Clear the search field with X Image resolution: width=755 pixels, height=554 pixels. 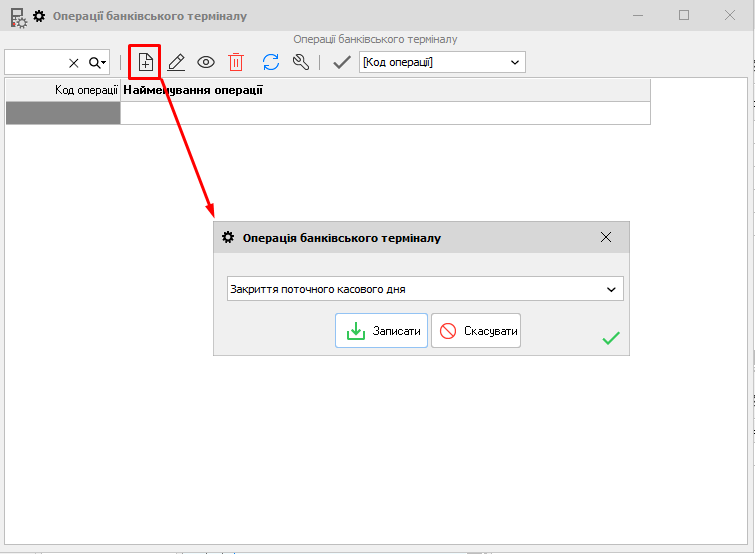73,62
